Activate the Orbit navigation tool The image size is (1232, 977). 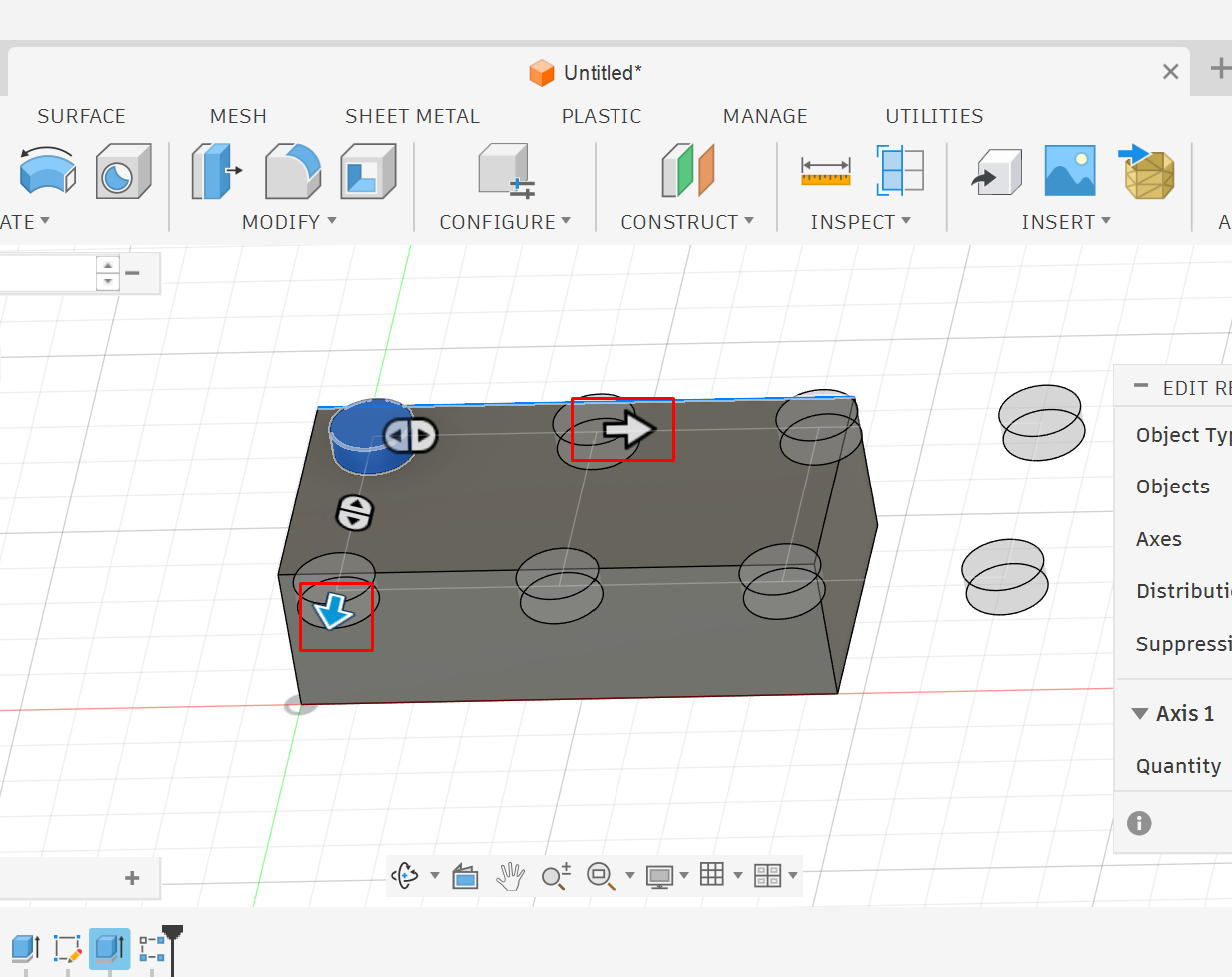tap(404, 876)
